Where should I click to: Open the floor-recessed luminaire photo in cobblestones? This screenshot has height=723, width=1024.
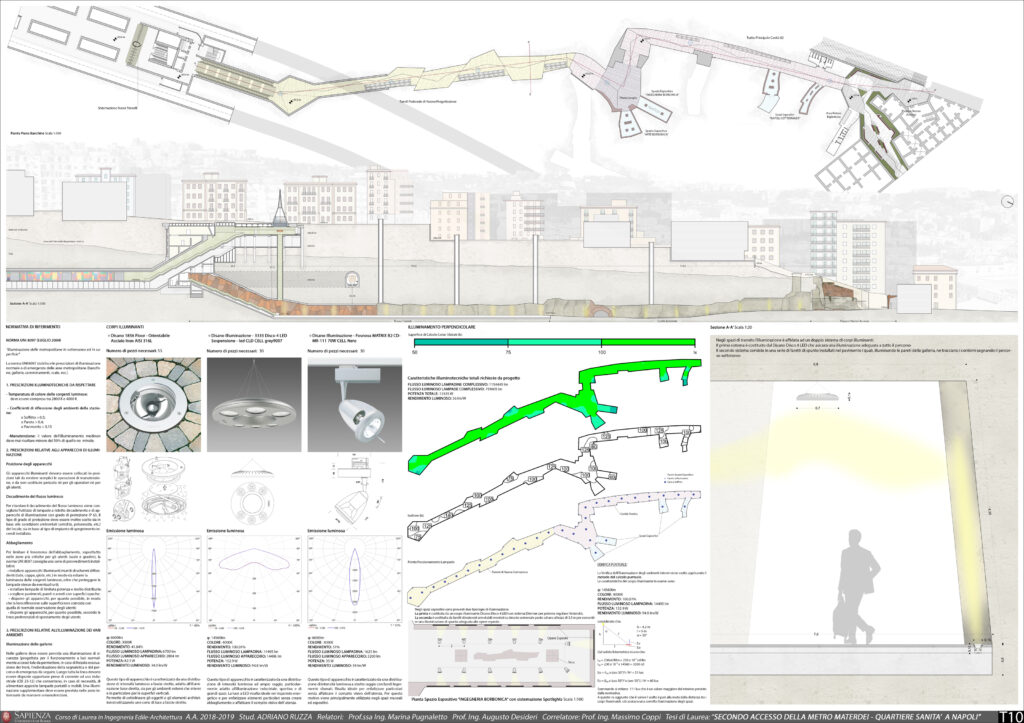(153, 405)
